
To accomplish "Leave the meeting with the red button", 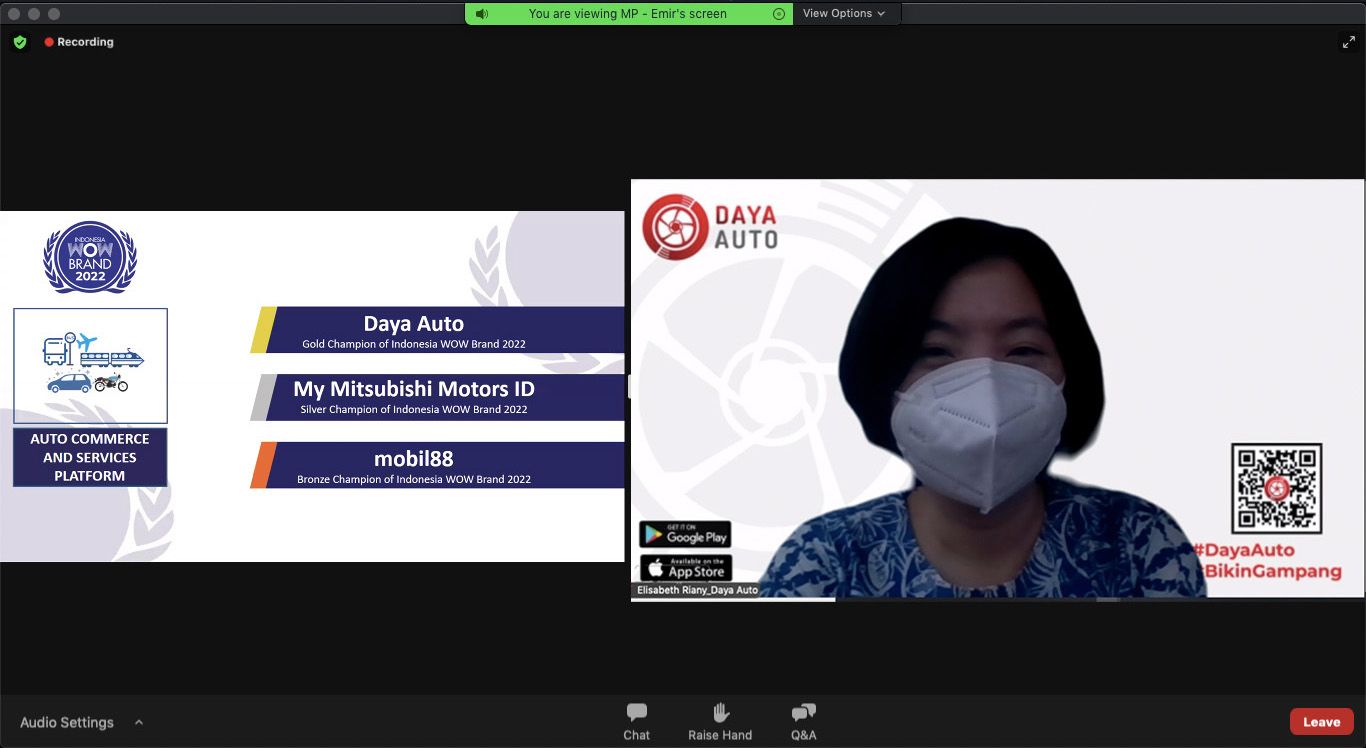I will 1320,722.
